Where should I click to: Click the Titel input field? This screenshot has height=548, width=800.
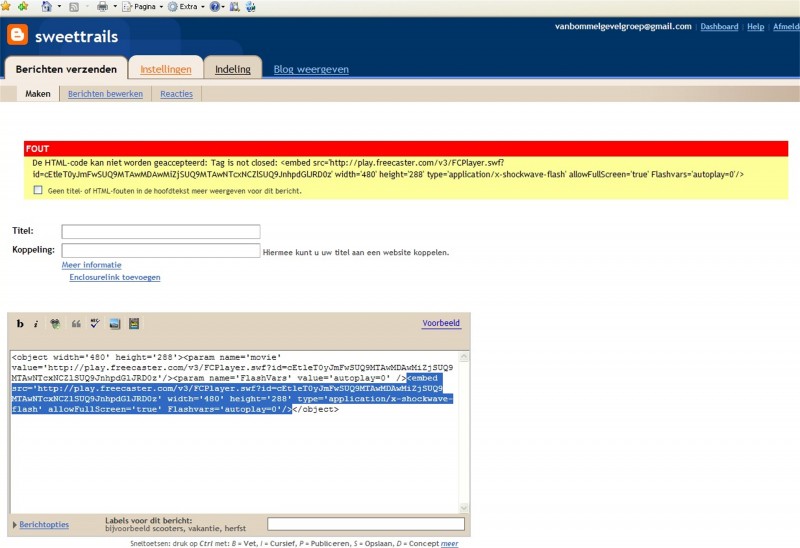[x=161, y=231]
